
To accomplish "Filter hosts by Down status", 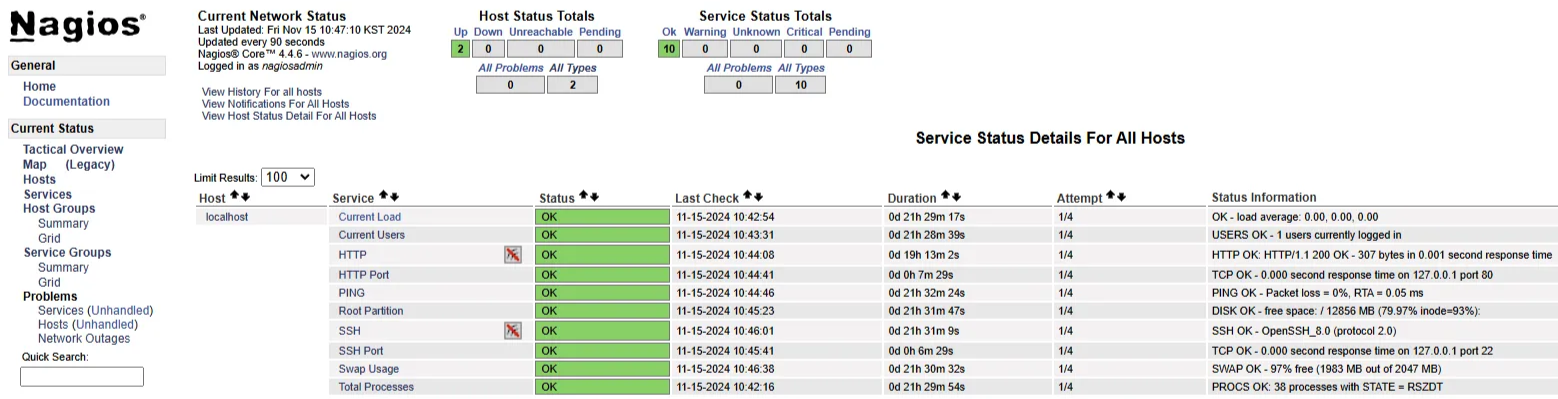I will (x=488, y=32).
